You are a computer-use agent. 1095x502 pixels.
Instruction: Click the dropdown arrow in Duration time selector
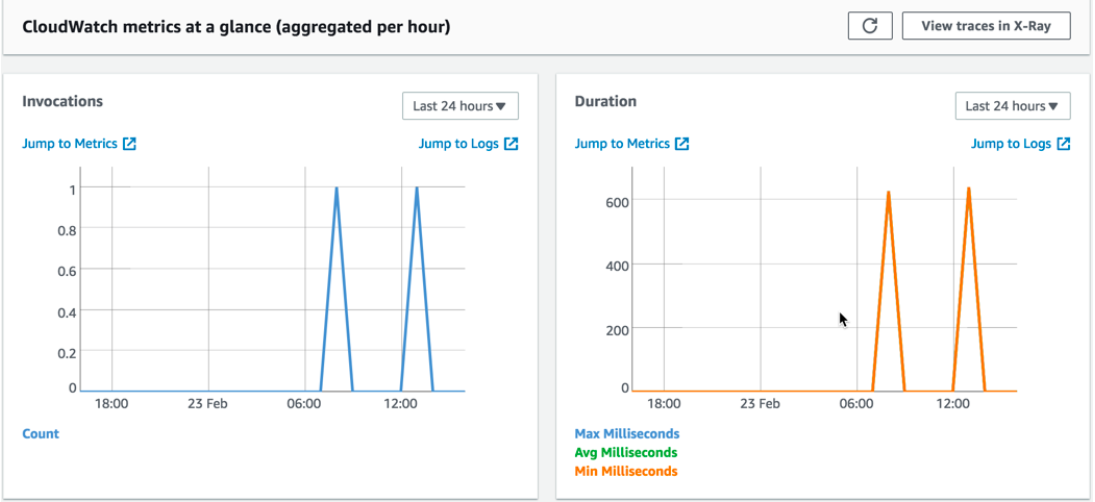pos(1053,106)
